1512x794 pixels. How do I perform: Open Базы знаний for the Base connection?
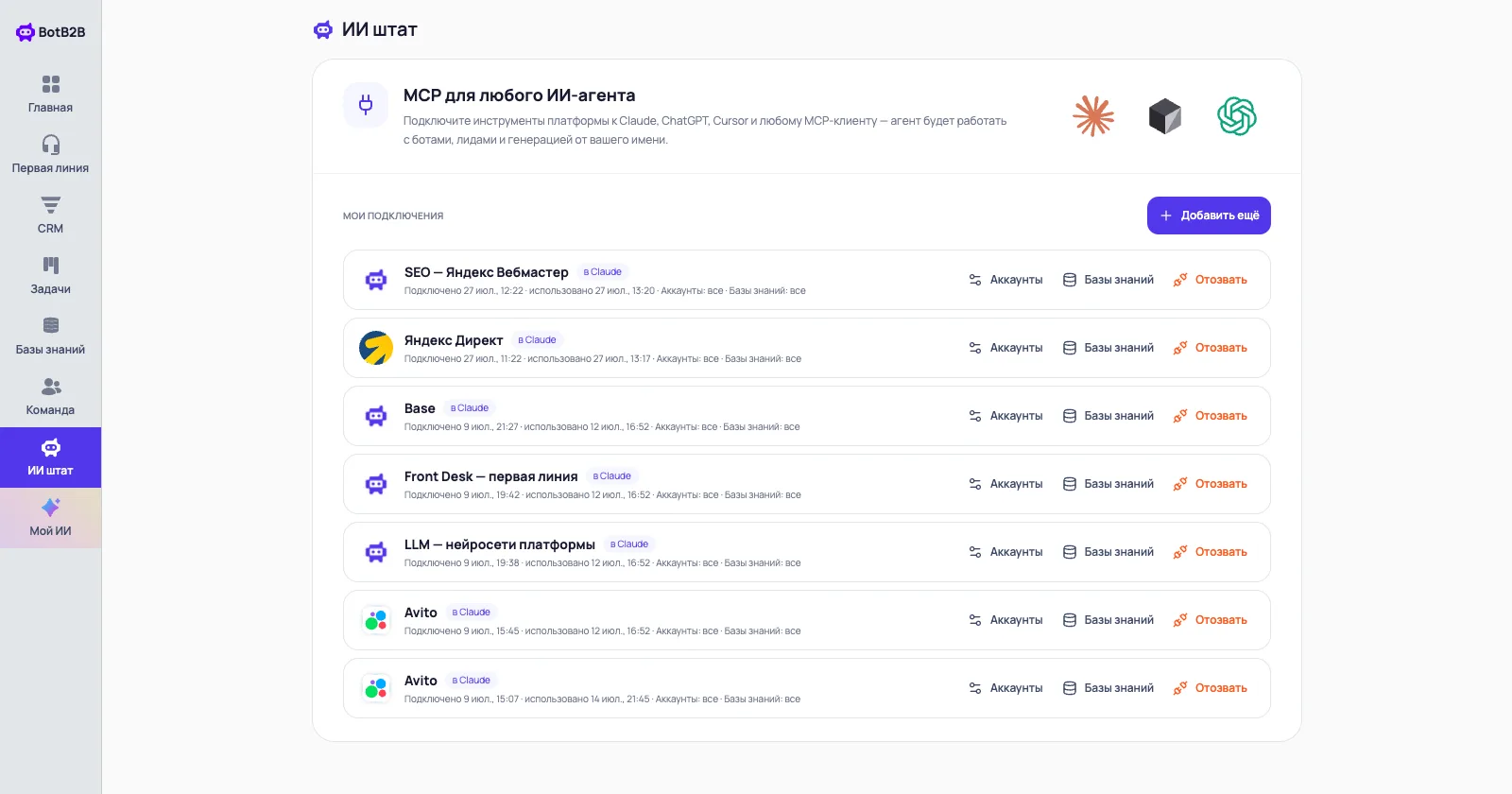click(x=1108, y=416)
